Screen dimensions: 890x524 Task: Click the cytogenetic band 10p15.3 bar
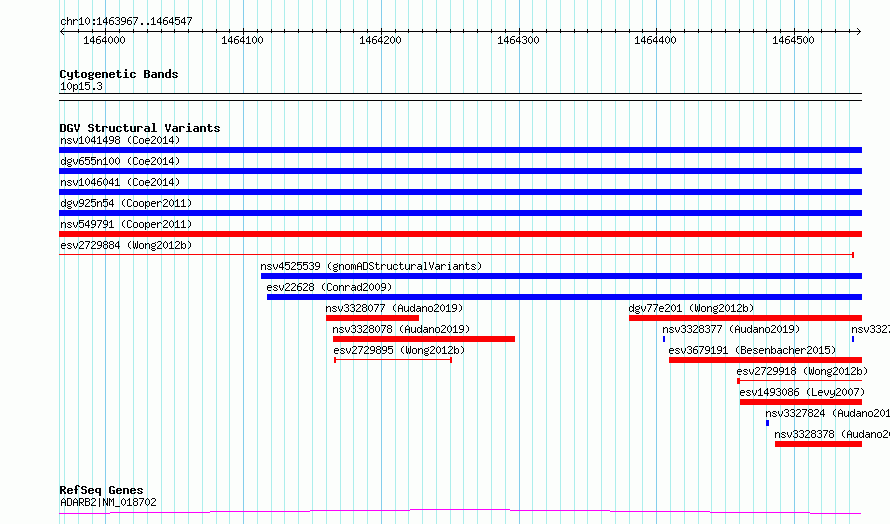[x=460, y=97]
